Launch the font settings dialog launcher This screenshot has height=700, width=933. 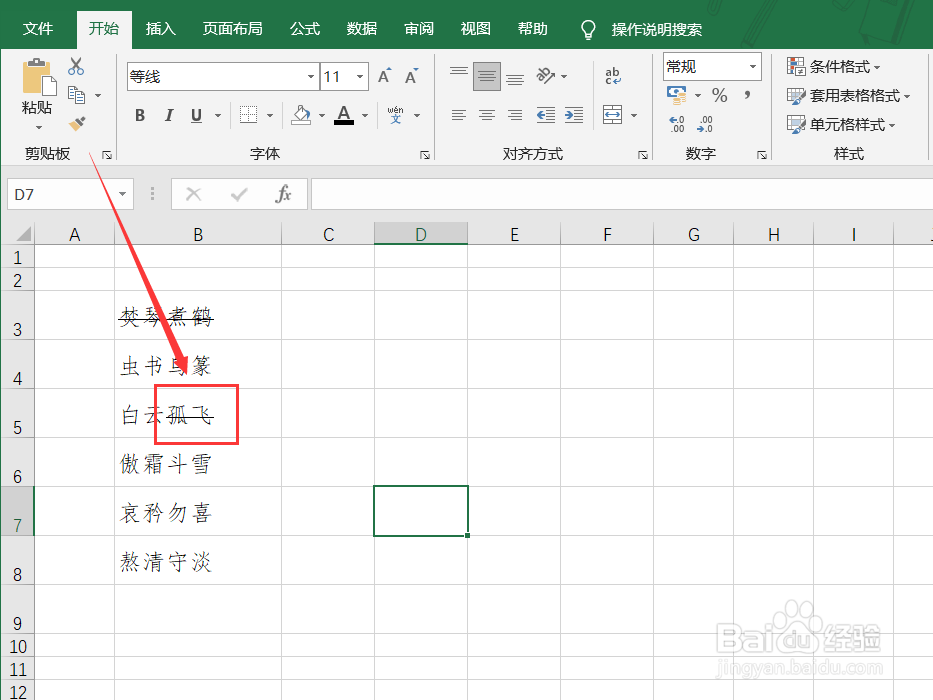pos(425,155)
